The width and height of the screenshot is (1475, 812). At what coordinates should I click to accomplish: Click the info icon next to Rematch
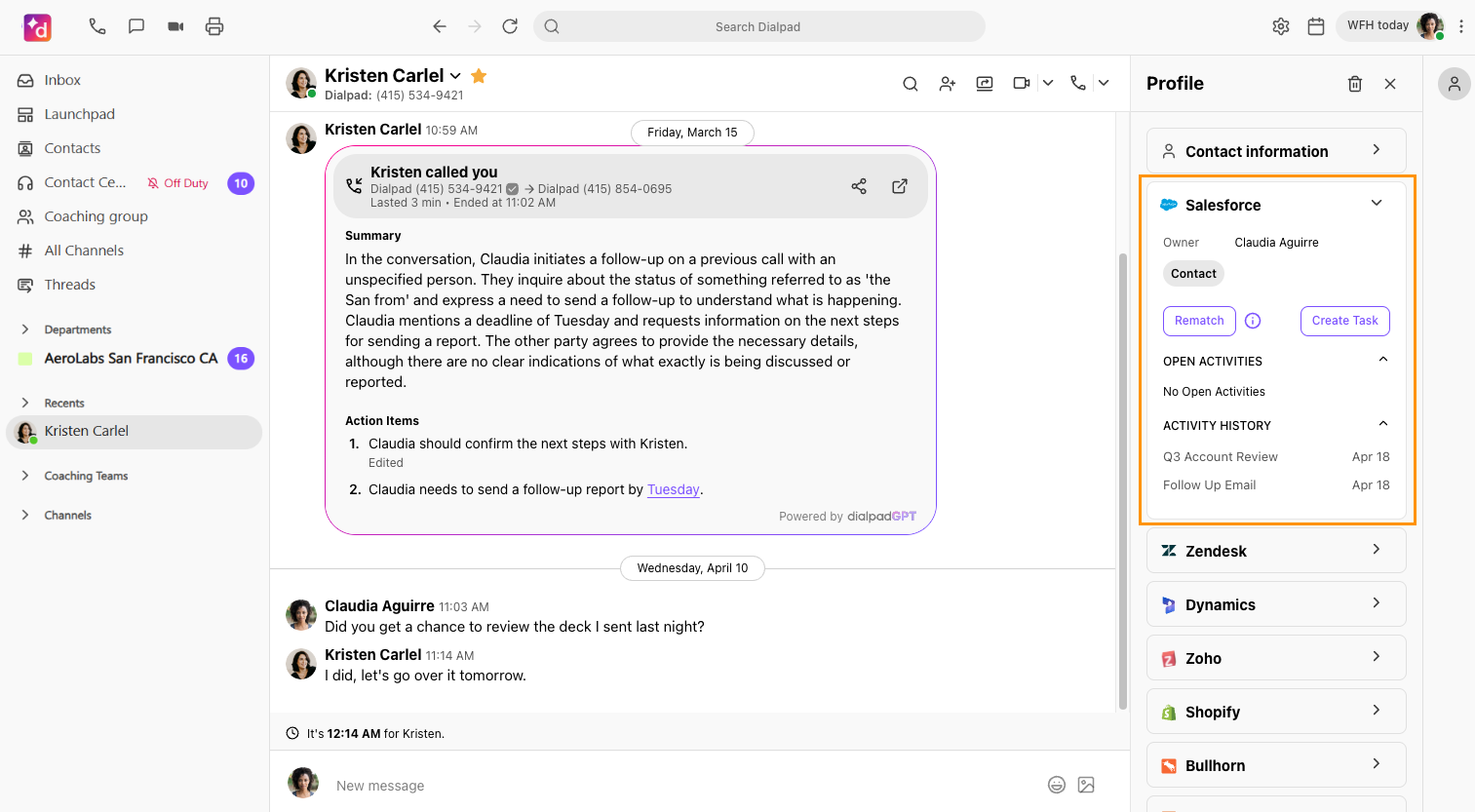click(x=1254, y=321)
